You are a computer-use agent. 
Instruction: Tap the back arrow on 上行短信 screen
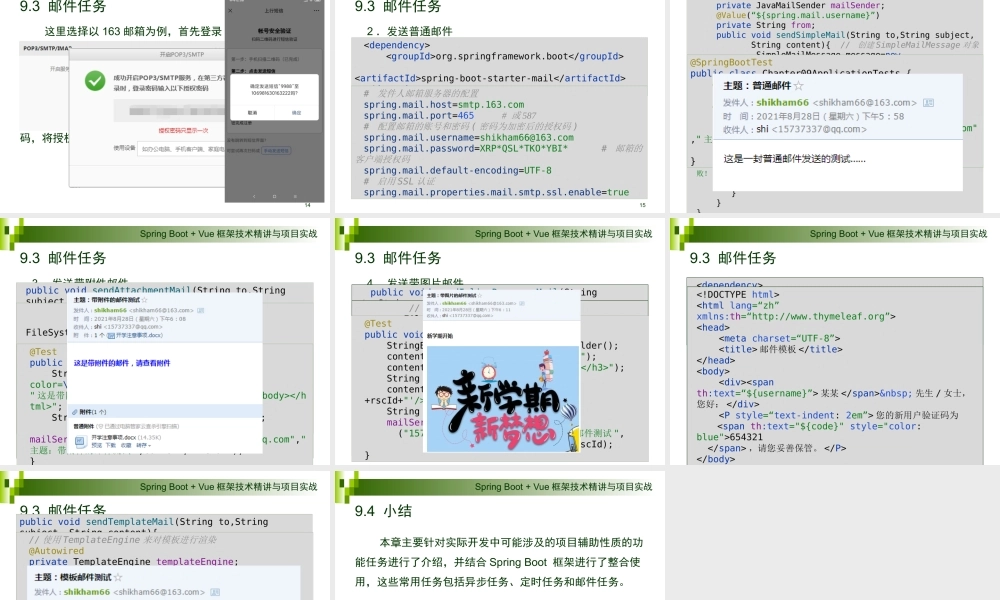(x=232, y=10)
